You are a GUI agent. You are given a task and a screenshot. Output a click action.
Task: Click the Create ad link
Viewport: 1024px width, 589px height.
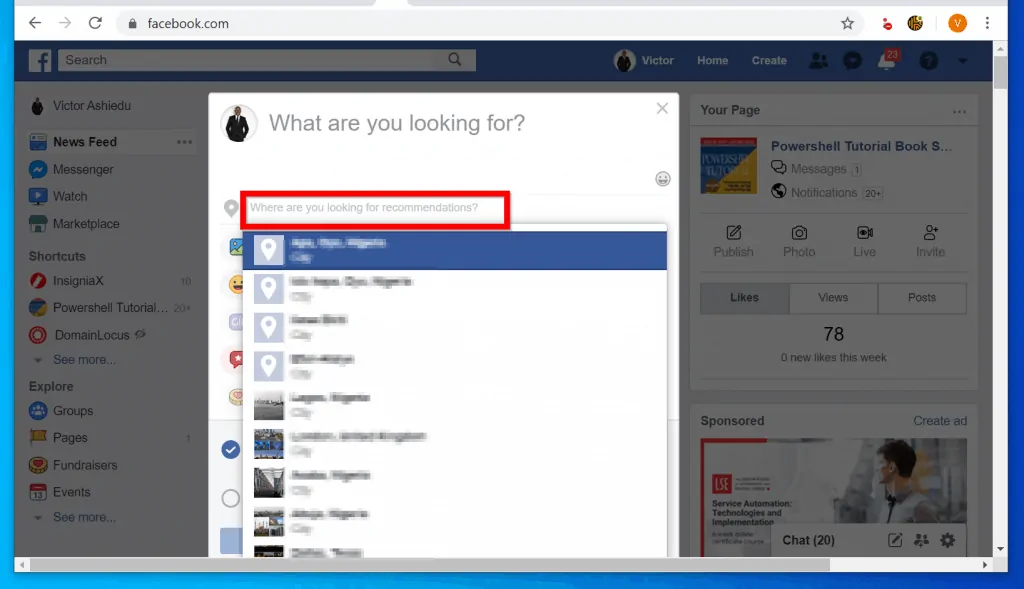click(x=939, y=421)
